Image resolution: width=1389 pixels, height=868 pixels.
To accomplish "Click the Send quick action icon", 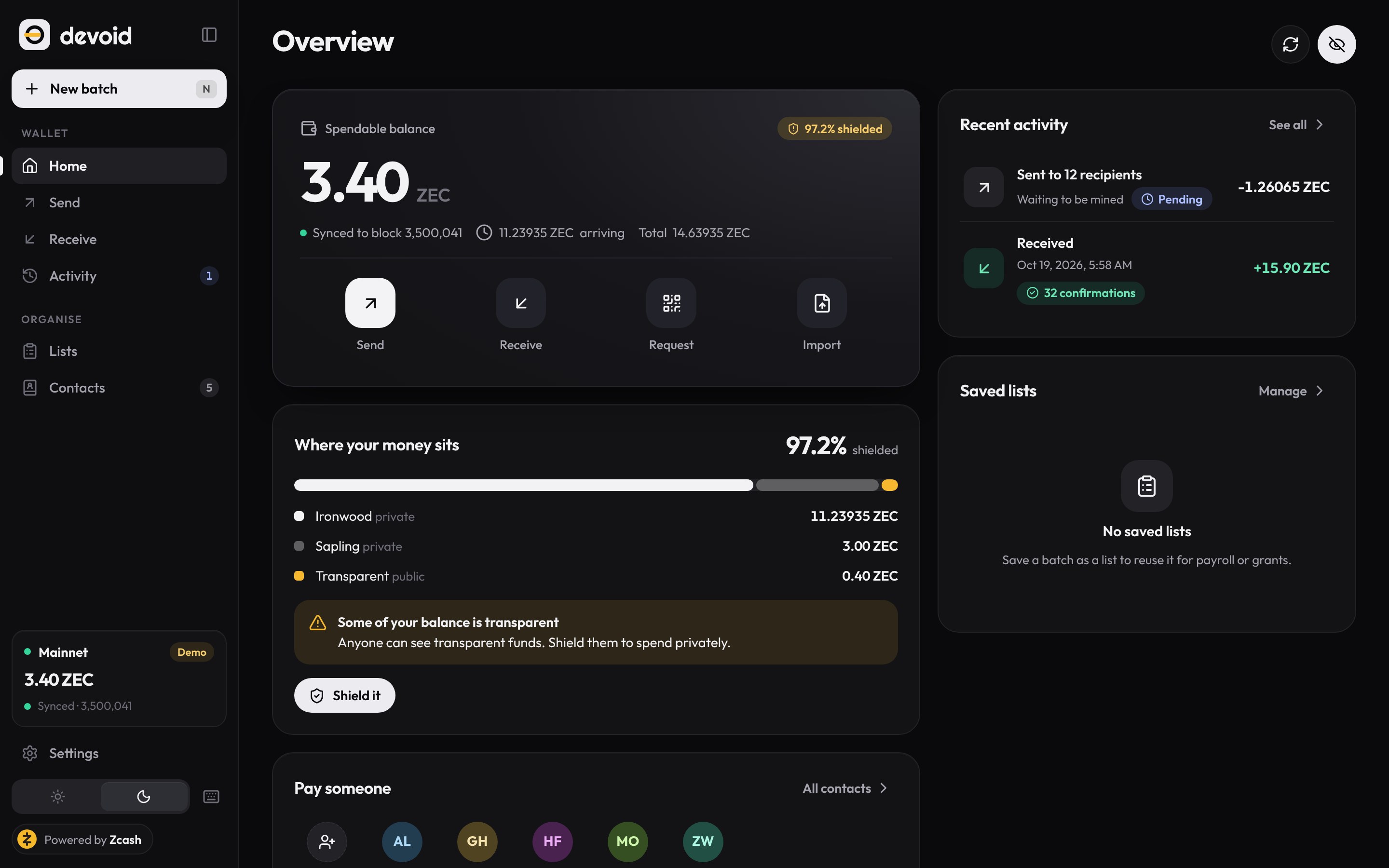I will tap(370, 303).
